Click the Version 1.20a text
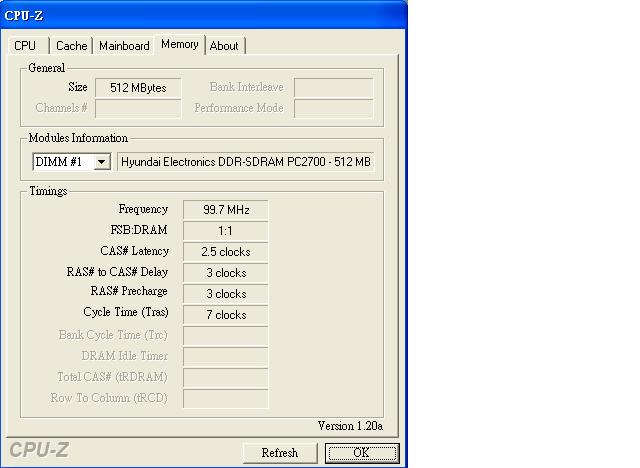 point(350,426)
